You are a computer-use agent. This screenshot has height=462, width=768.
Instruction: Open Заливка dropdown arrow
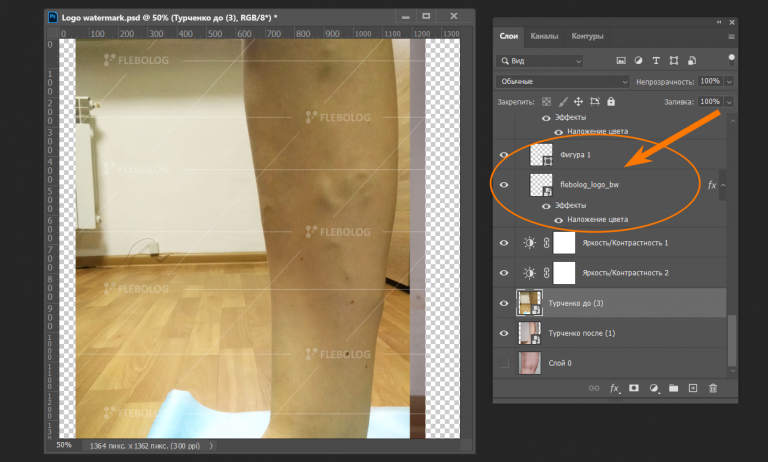coord(729,102)
